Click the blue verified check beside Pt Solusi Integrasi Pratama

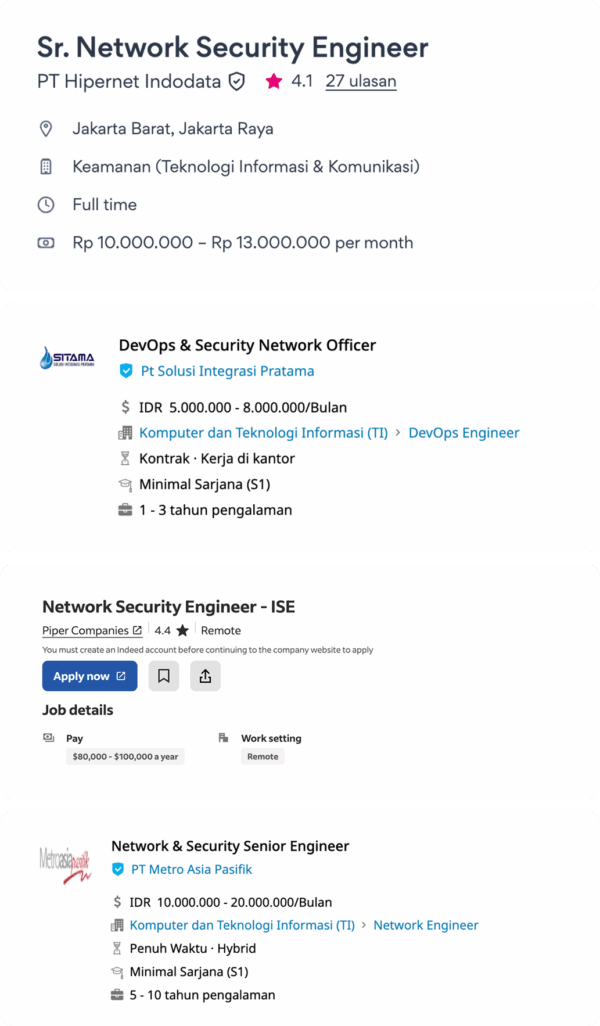click(x=126, y=370)
